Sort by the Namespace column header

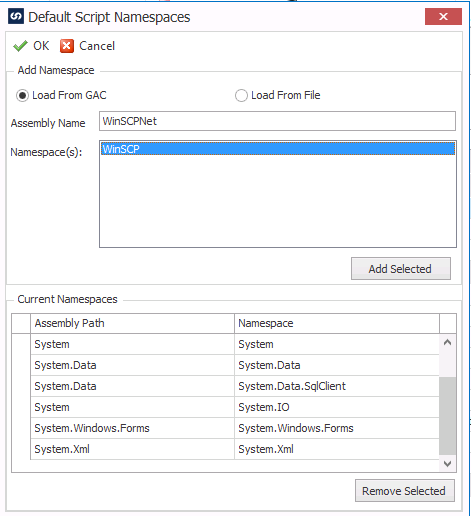pyautogui.click(x=337, y=323)
